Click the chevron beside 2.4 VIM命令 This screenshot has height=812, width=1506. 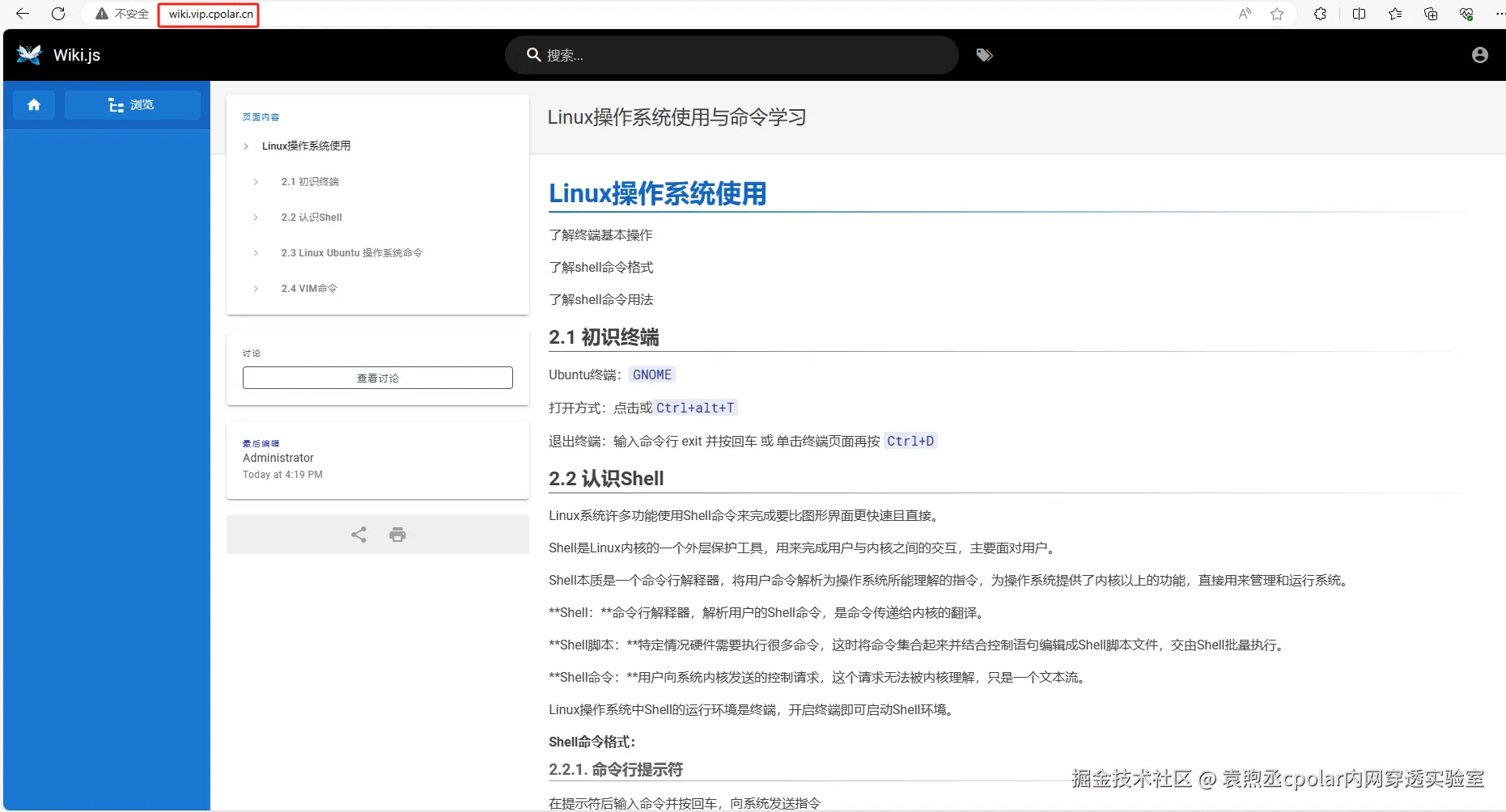coord(256,289)
